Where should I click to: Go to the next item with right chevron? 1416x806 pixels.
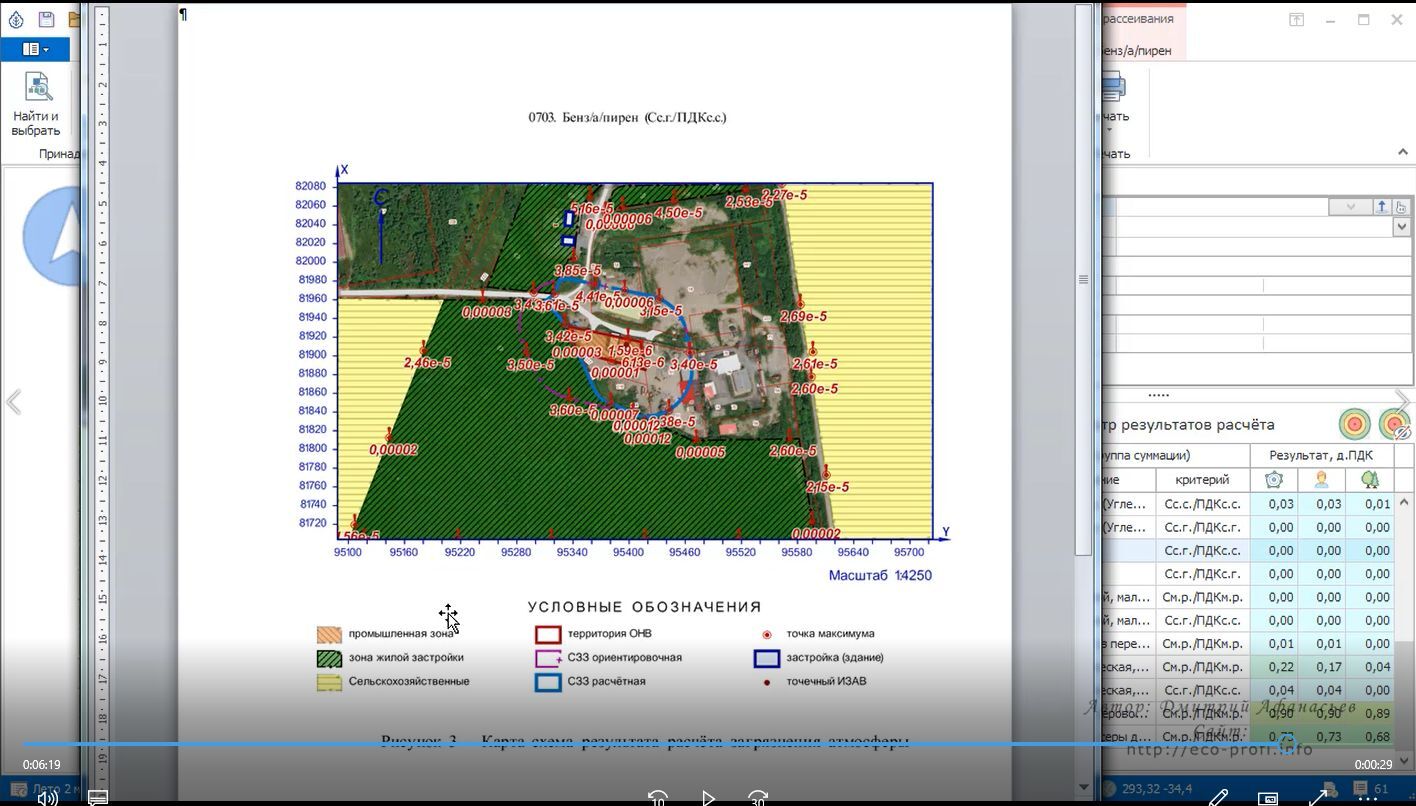(x=1402, y=402)
